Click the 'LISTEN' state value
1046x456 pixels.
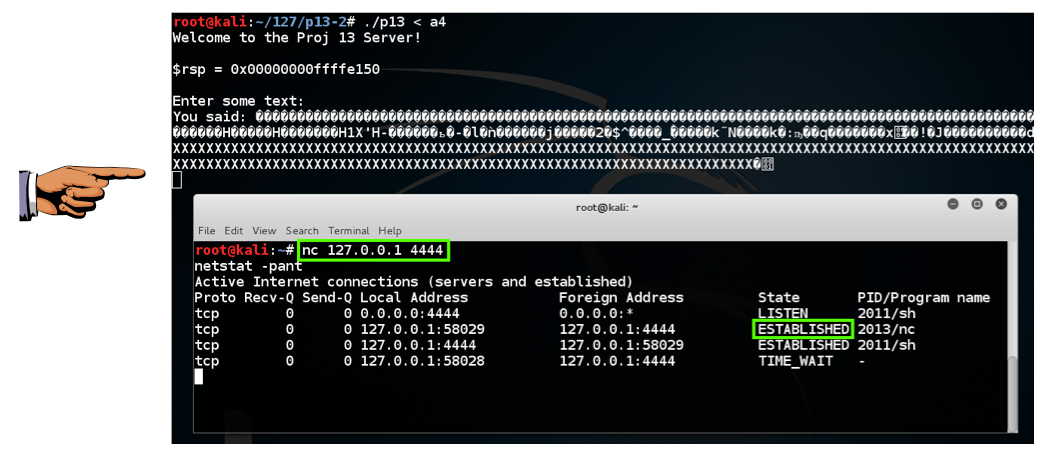(x=782, y=313)
